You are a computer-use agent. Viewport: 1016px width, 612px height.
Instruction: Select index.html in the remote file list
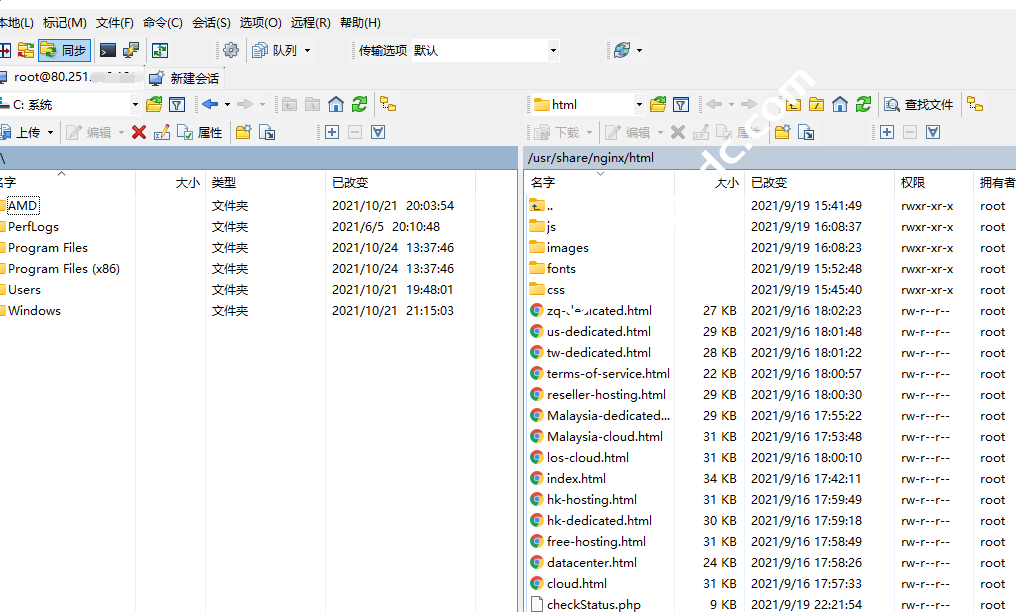click(x=576, y=478)
